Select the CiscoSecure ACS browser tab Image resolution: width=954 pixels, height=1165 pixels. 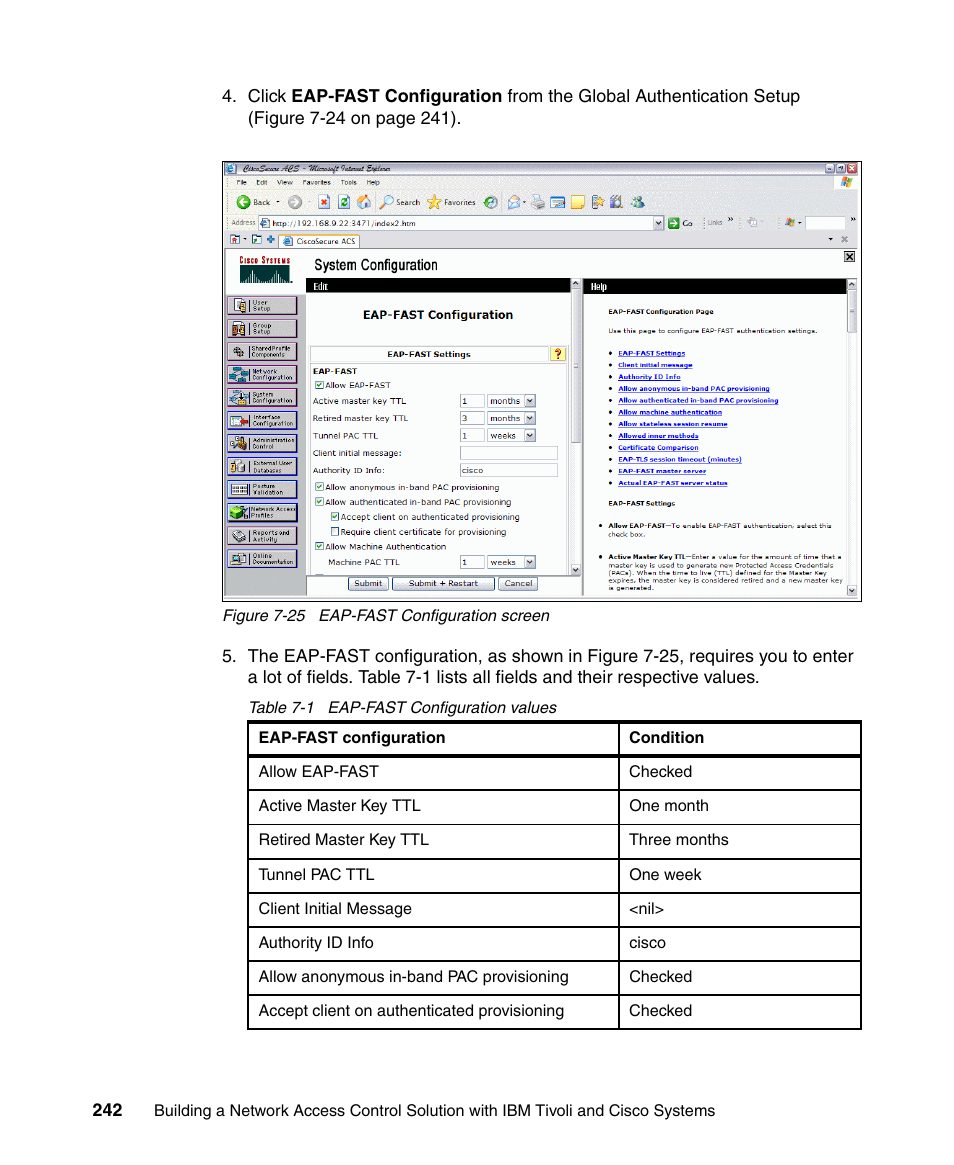tap(320, 241)
